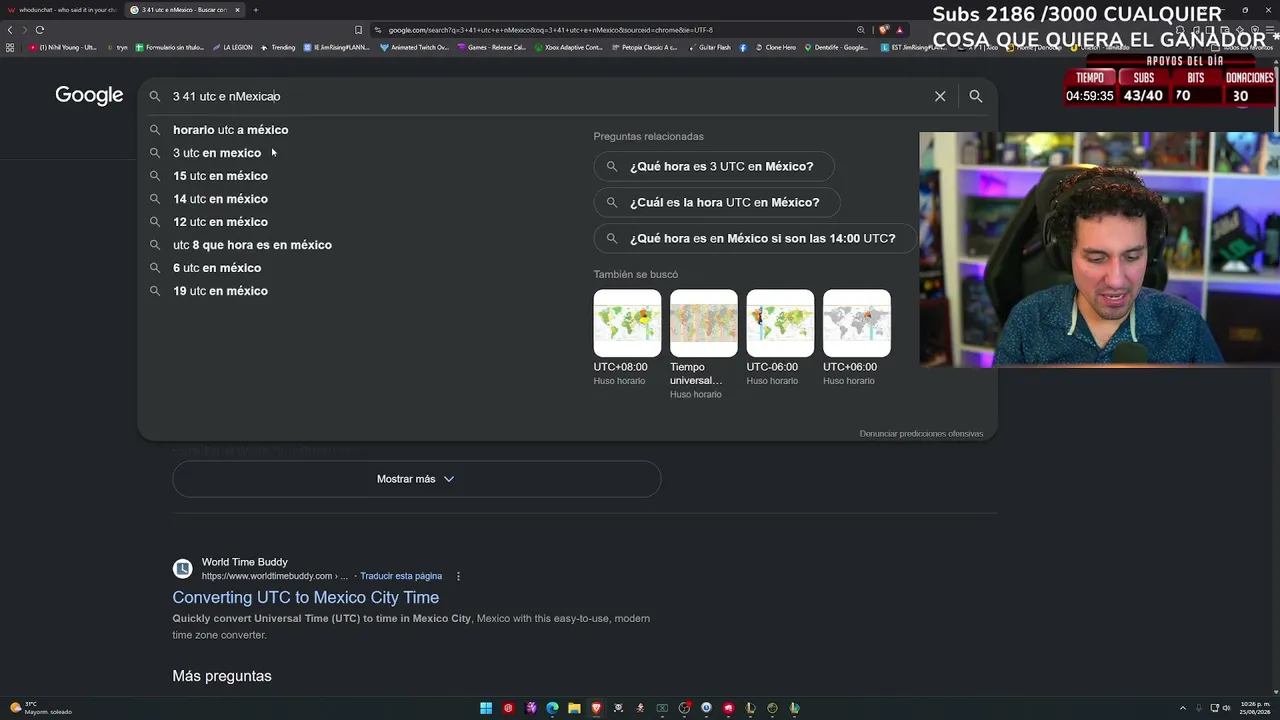This screenshot has width=1280, height=720.
Task: Click the 'Más preguntas' heading
Action: tap(222, 676)
